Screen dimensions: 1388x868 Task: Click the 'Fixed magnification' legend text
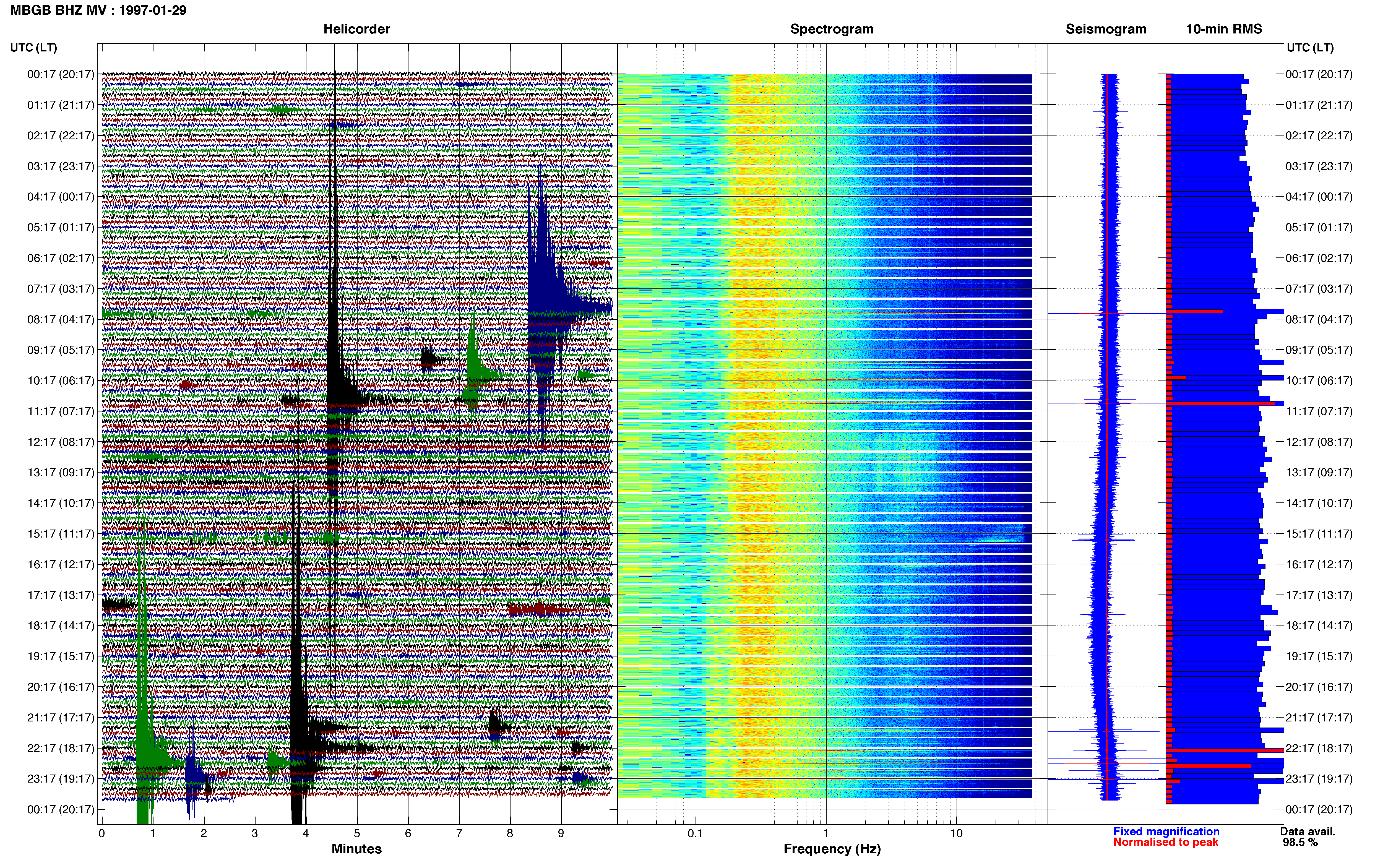click(x=1166, y=831)
